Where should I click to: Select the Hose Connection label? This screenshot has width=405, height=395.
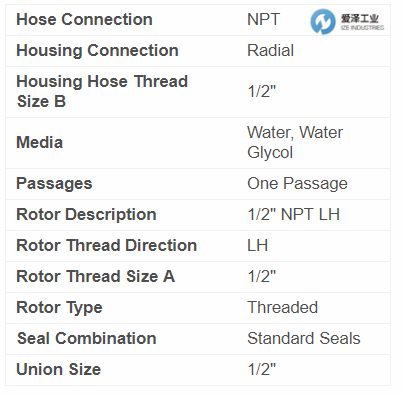pos(84,19)
